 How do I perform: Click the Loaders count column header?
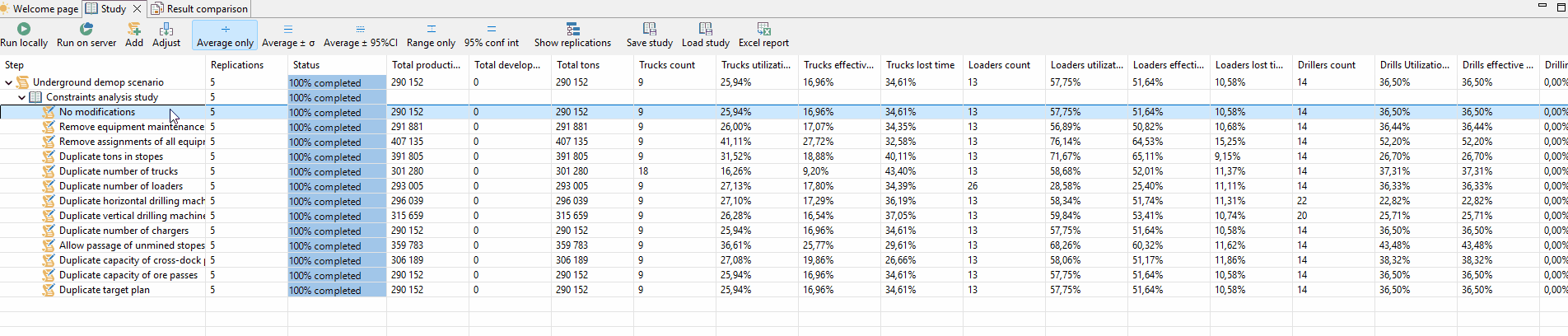pos(1005,65)
